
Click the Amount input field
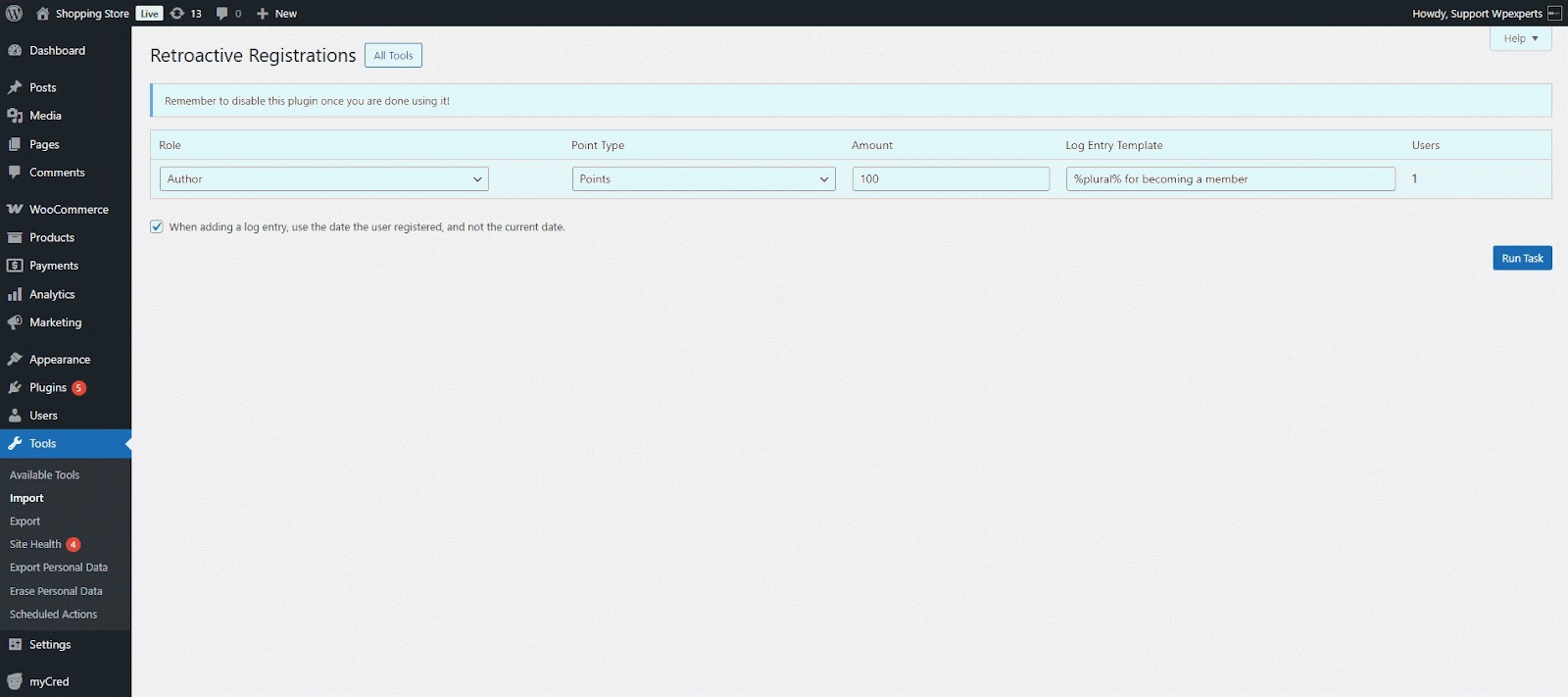click(x=950, y=178)
